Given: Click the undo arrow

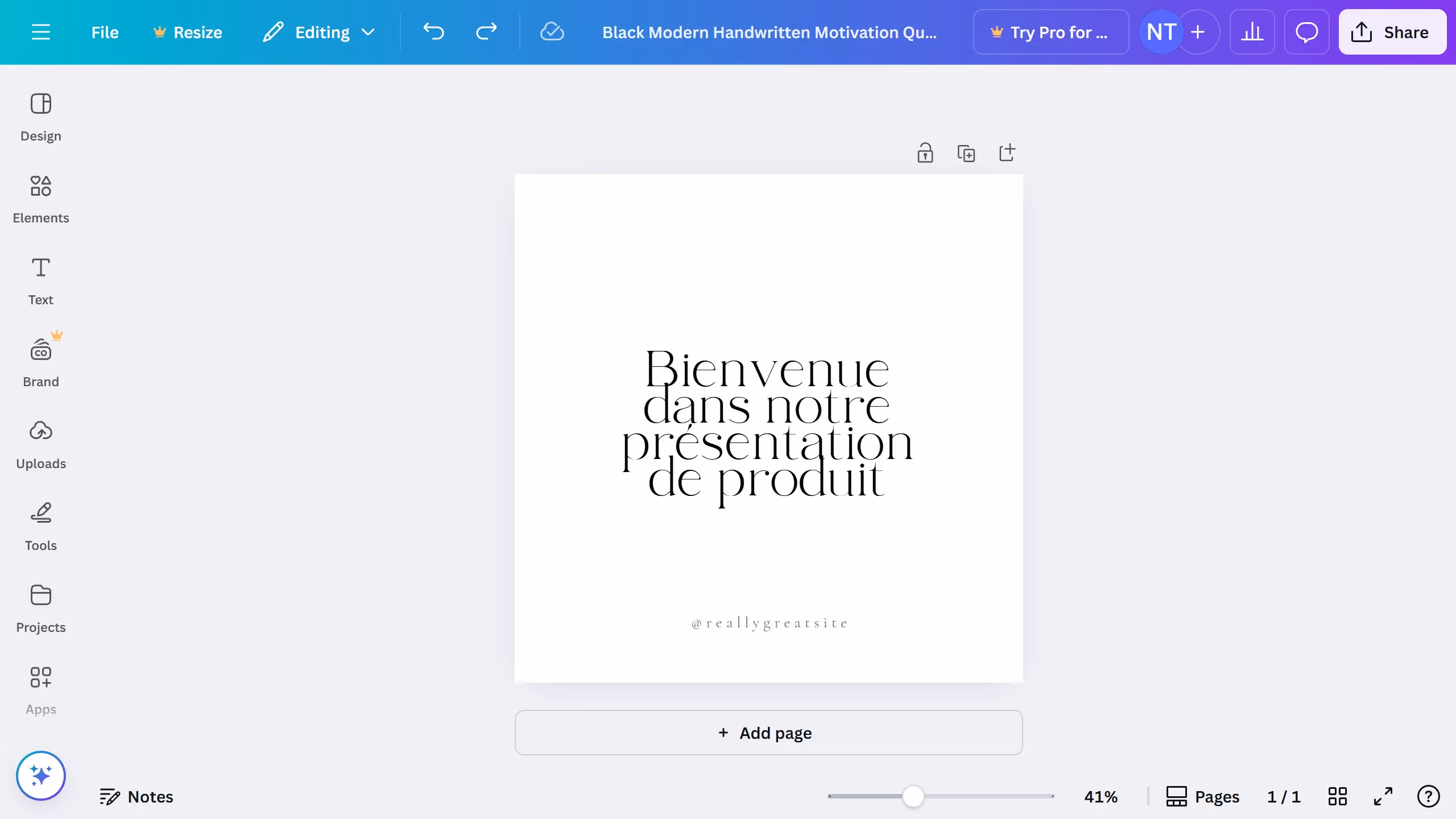Looking at the screenshot, I should (x=433, y=32).
